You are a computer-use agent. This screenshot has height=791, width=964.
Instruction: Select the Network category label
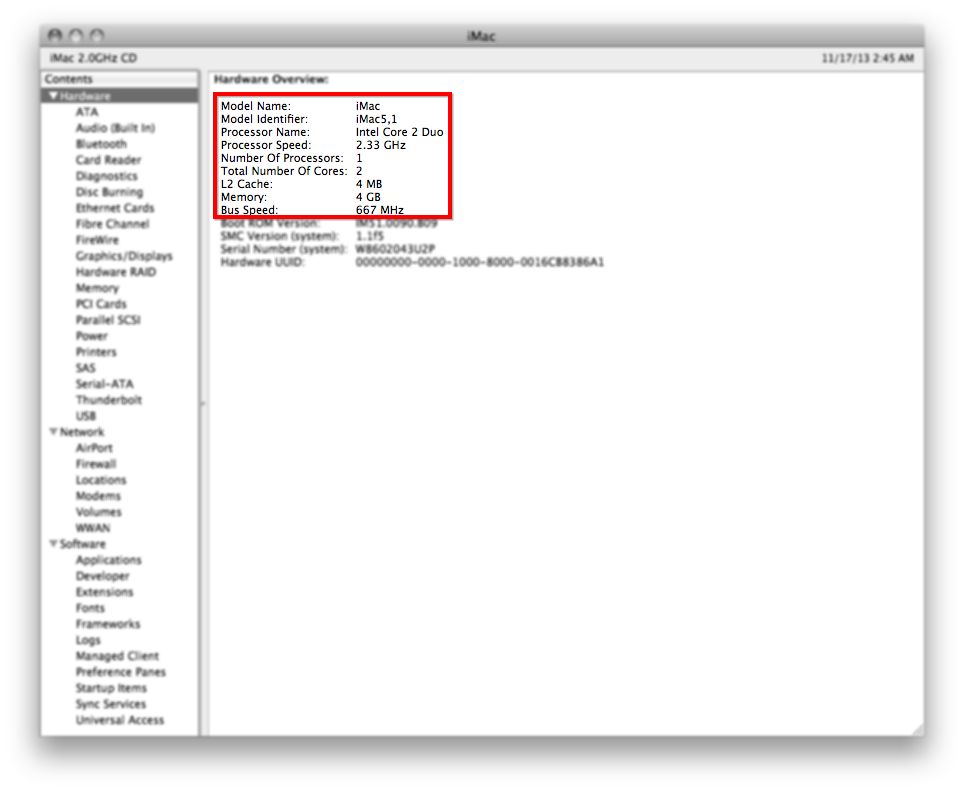tap(82, 431)
